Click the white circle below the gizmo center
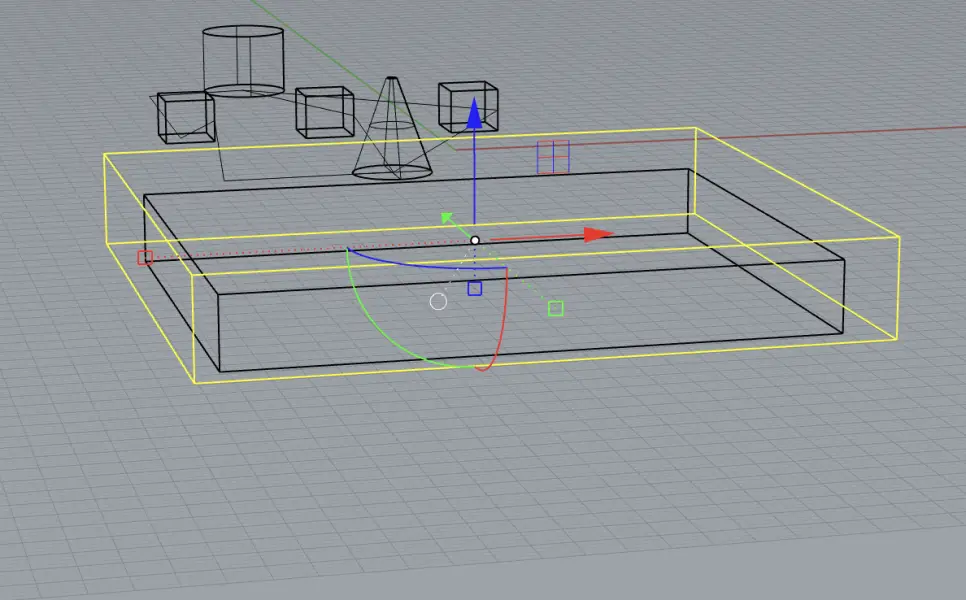966x600 pixels. pyautogui.click(x=437, y=300)
